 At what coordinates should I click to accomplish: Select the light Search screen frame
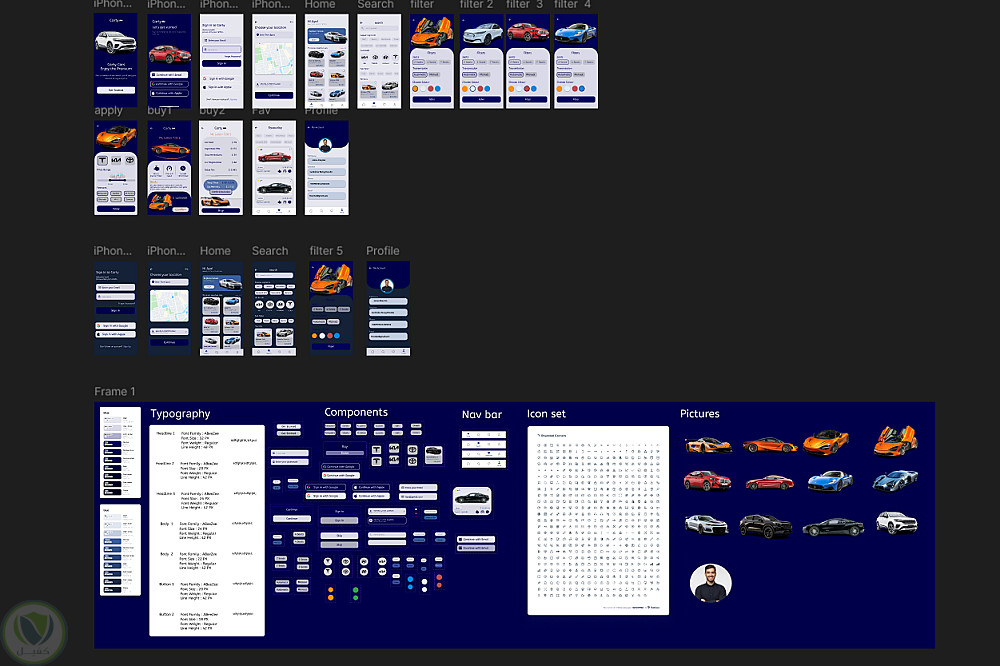(x=379, y=61)
